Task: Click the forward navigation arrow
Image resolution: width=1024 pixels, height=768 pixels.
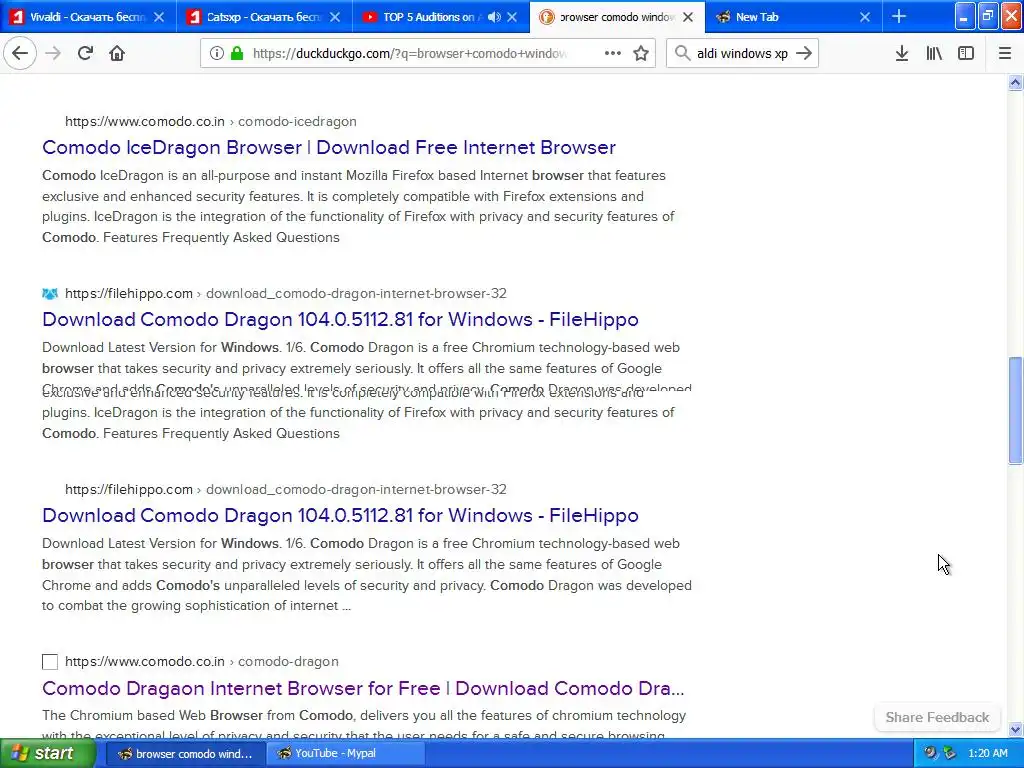Action: click(53, 54)
